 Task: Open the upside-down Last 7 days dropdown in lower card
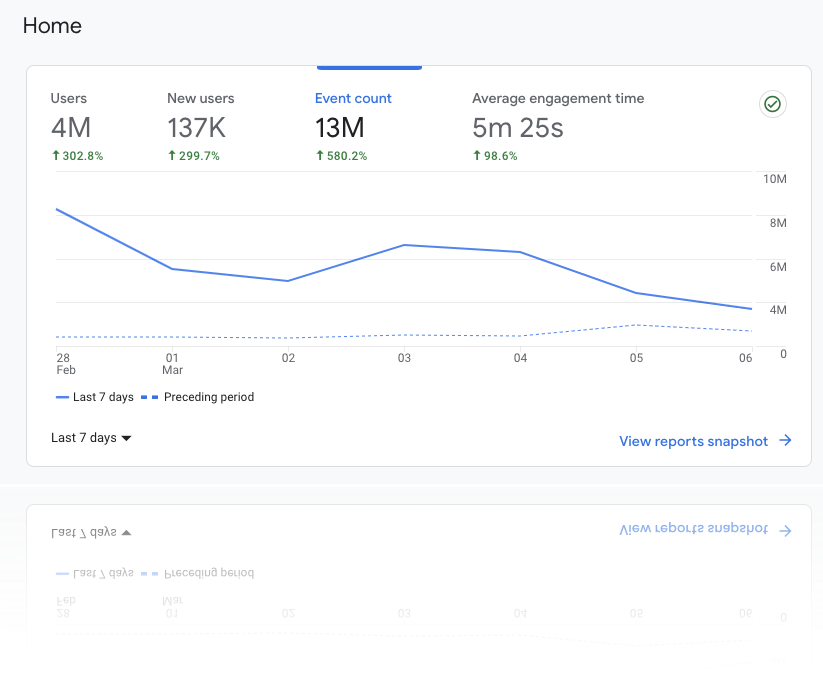(91, 533)
